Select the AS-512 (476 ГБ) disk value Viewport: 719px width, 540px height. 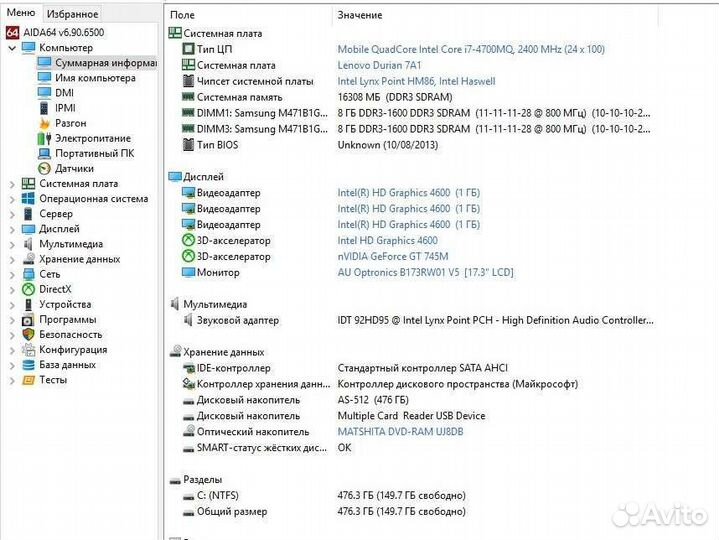[x=373, y=400]
